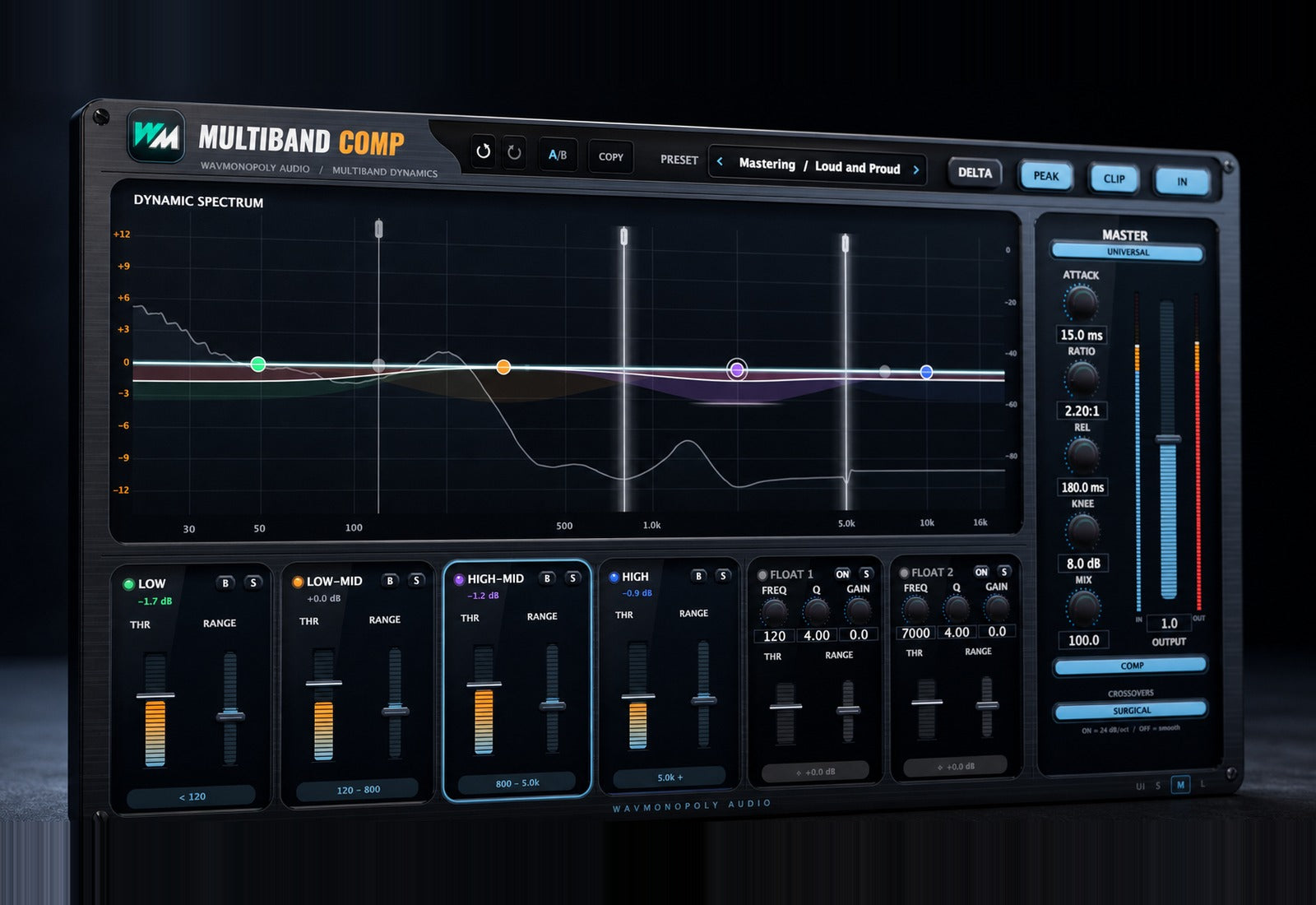This screenshot has height=905, width=1316.
Task: Open the LOW band '< 120' range selector
Action: coord(192,796)
